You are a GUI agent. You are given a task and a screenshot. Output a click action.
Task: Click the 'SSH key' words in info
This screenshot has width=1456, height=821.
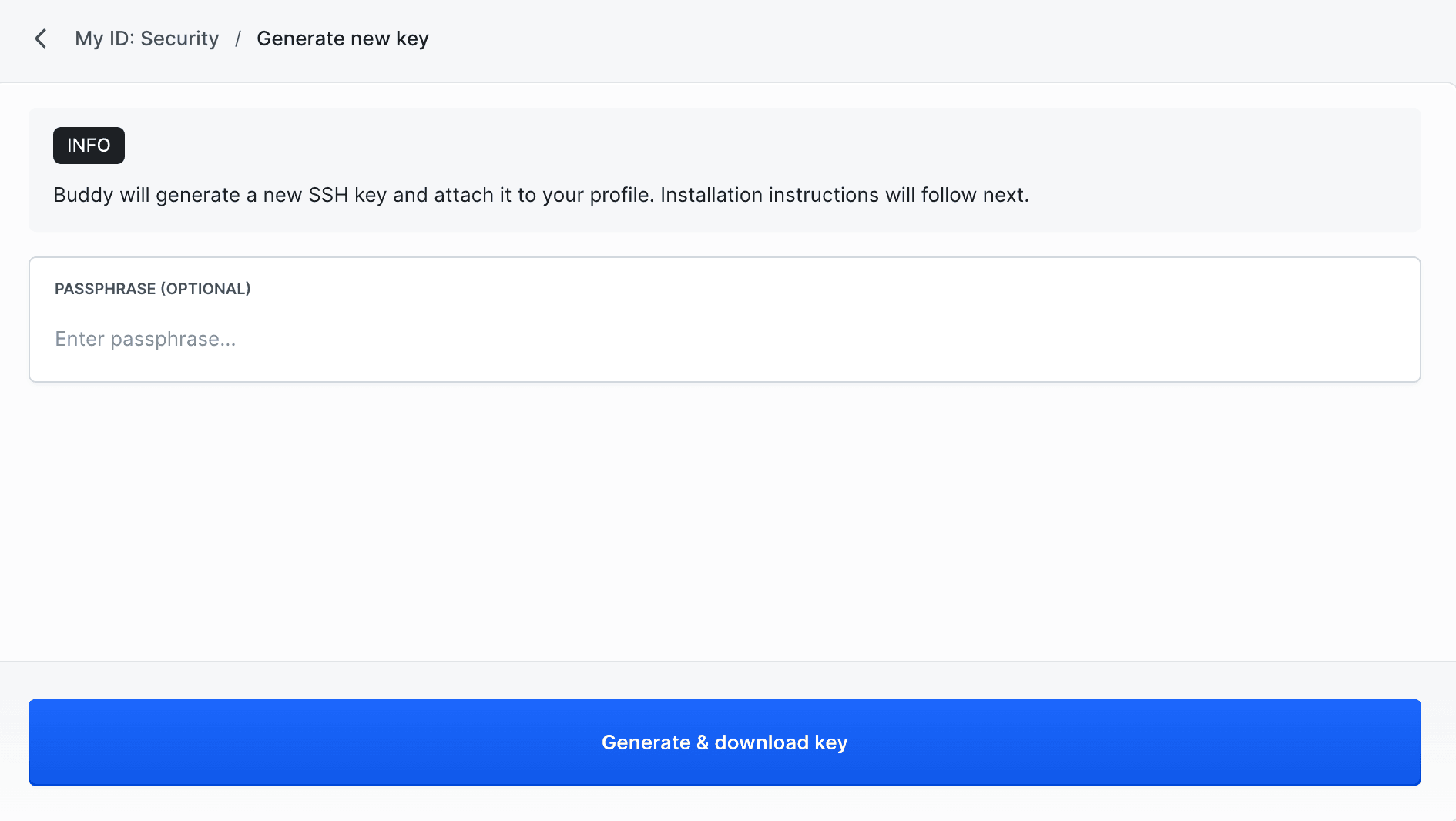click(347, 195)
